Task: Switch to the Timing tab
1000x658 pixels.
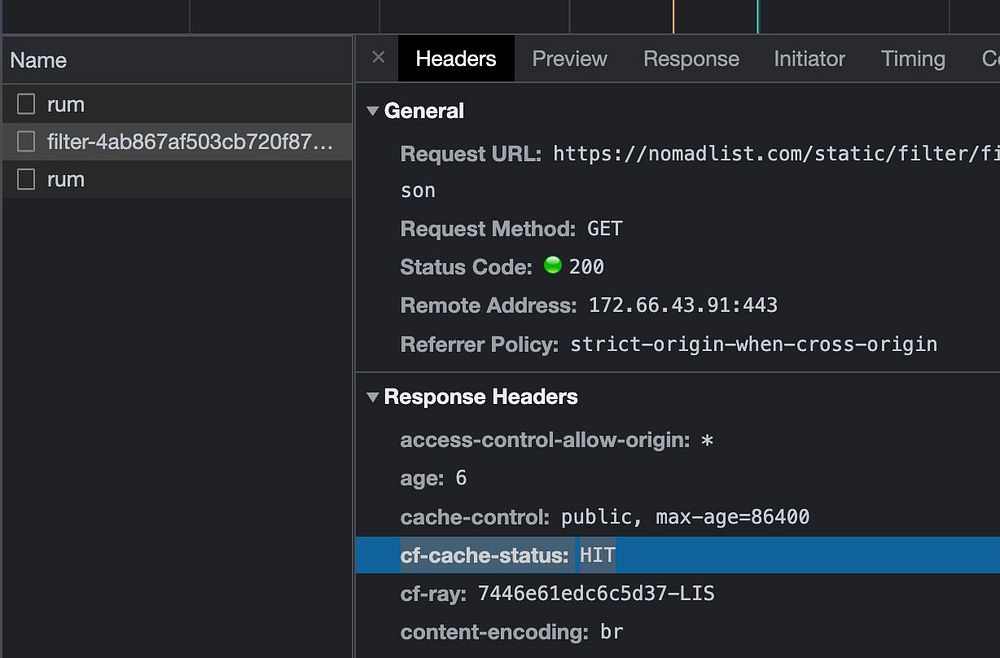Action: [x=912, y=59]
